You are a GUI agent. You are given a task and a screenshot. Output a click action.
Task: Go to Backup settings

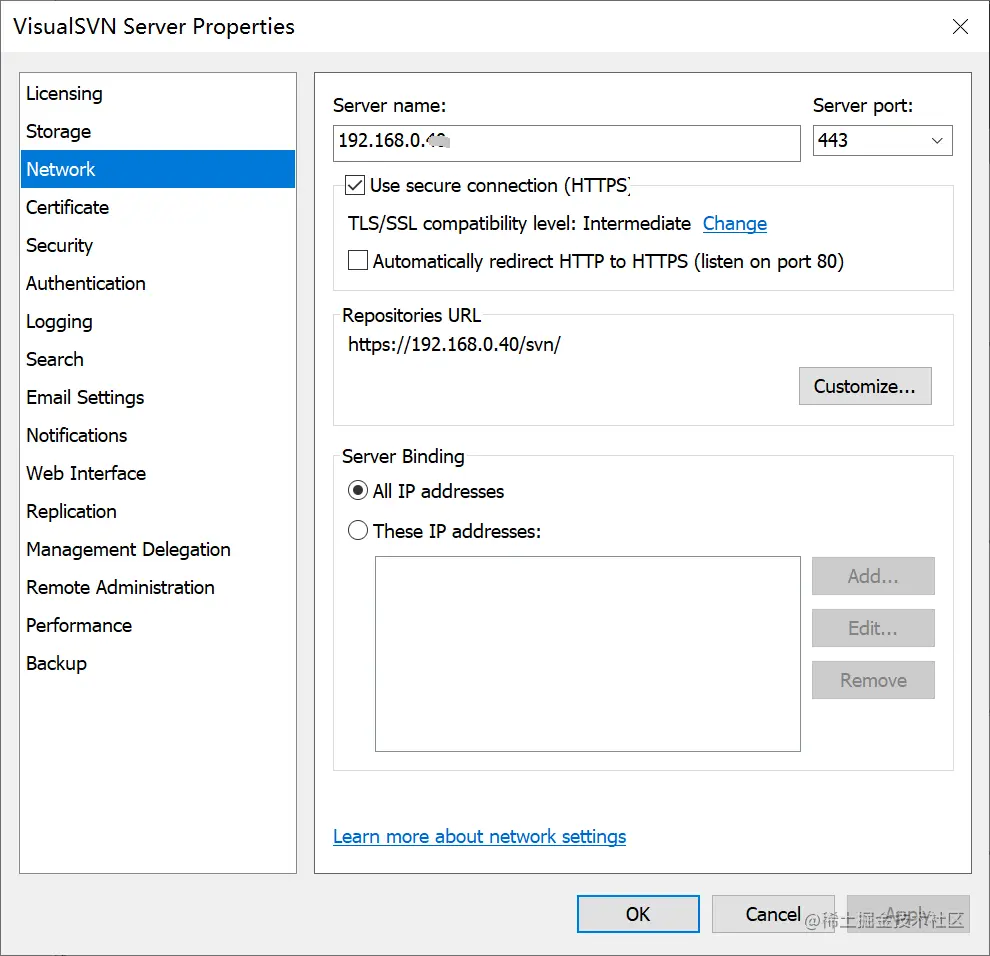158,663
